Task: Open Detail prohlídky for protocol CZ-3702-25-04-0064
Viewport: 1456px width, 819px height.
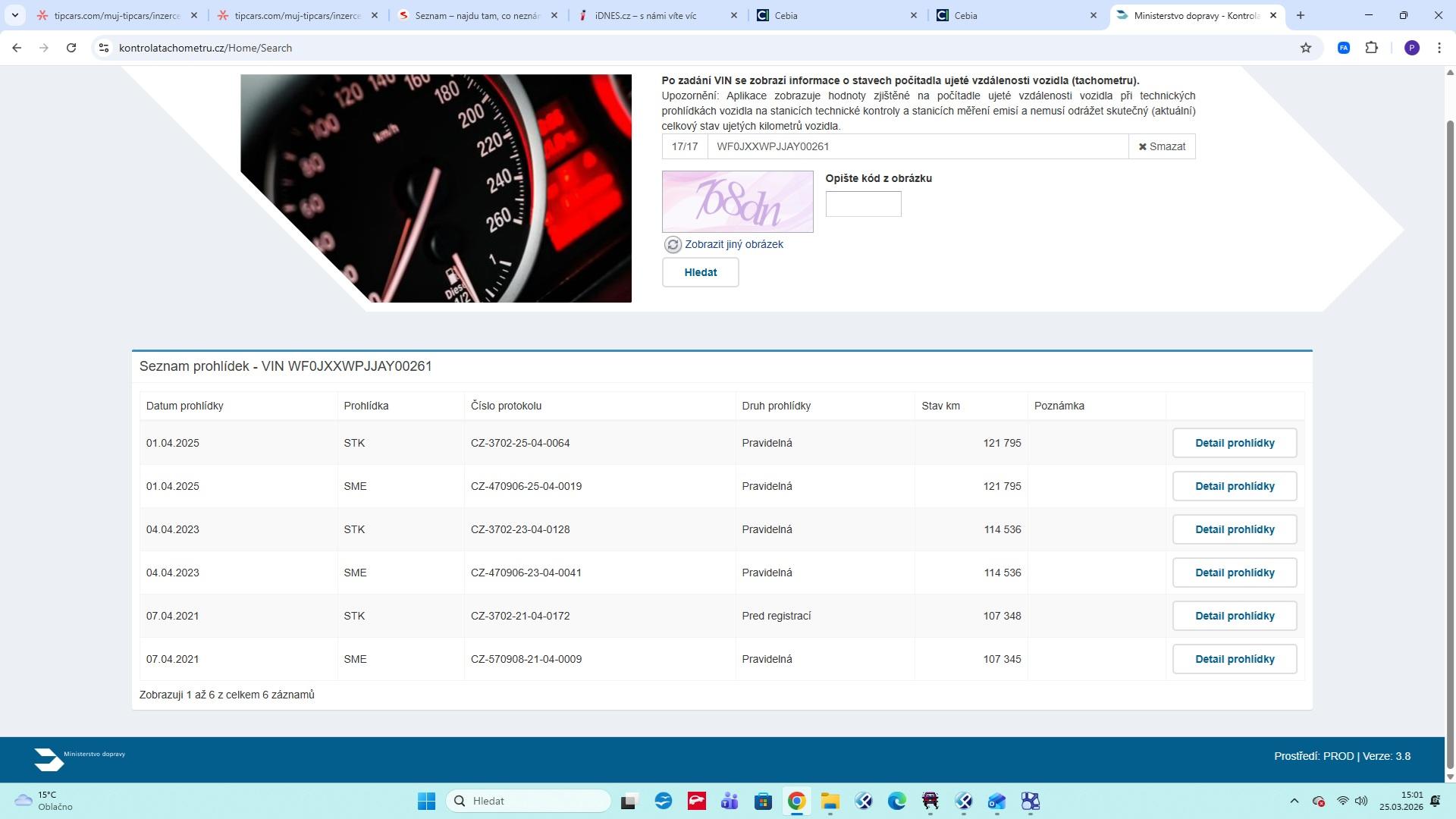Action: pos(1234,443)
